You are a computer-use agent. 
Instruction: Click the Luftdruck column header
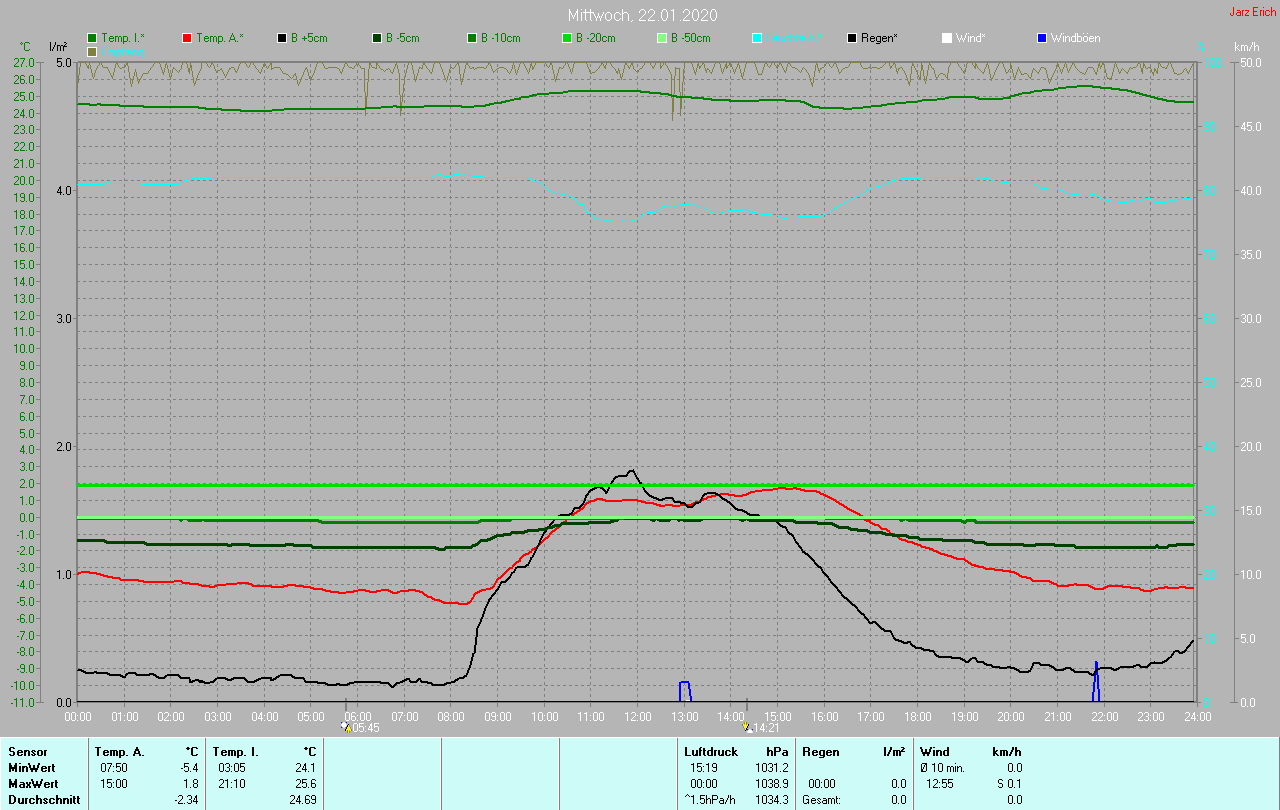coord(710,751)
